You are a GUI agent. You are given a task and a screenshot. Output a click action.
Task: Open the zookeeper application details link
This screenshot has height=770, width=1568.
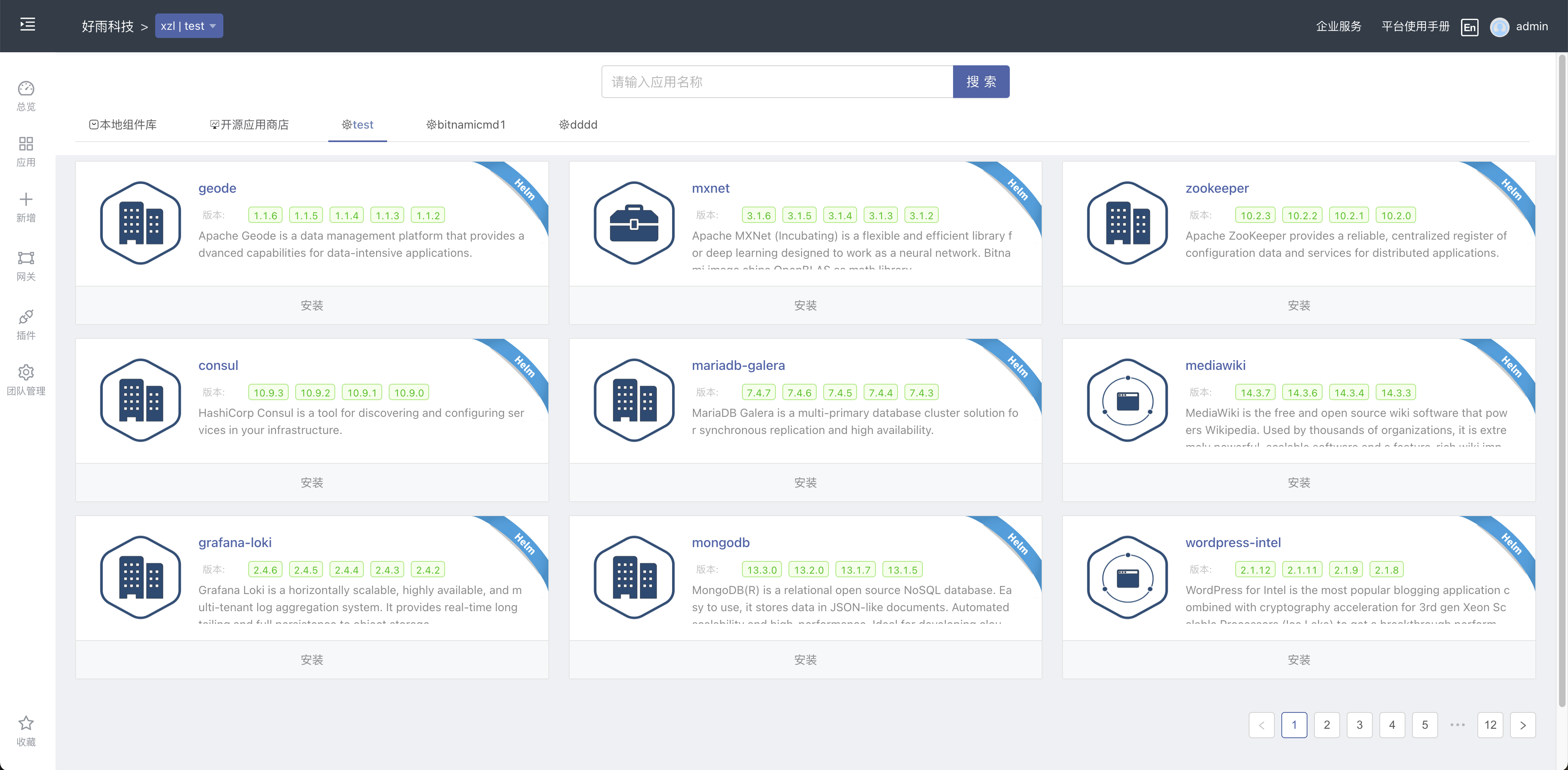click(1217, 188)
